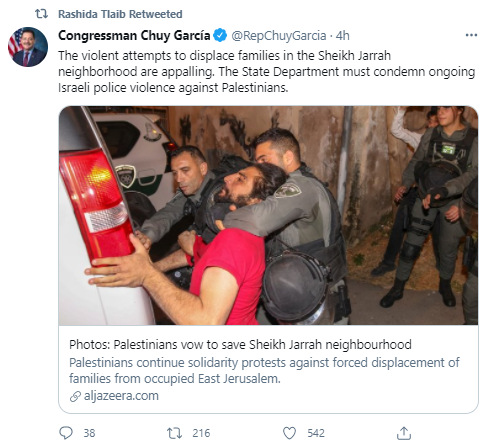This screenshot has width=488, height=448.
Task: Click the Congressman Chuy García display name
Action: 134,35
